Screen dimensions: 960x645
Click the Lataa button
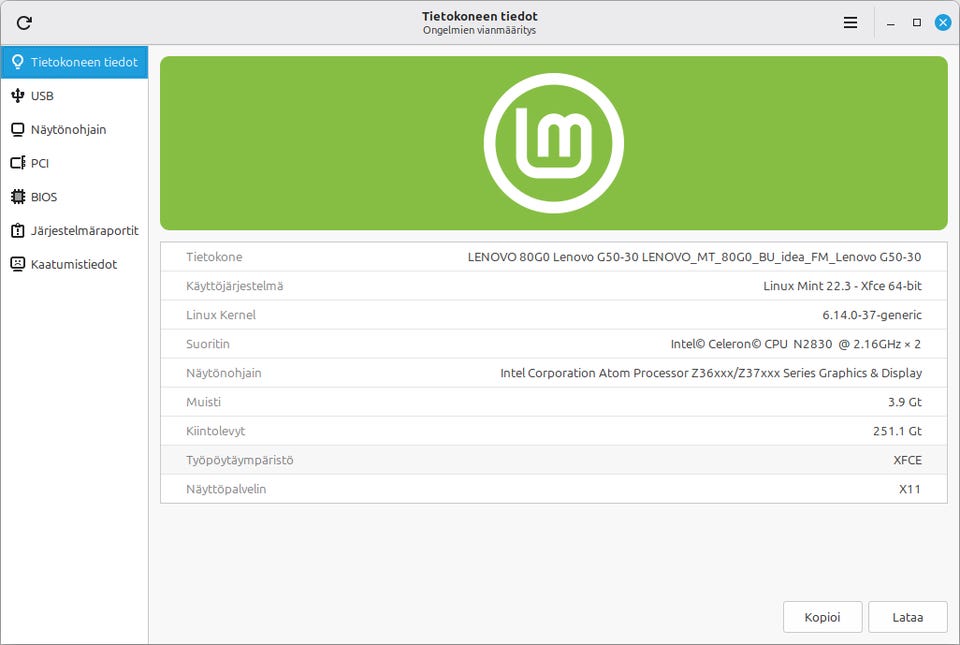(x=907, y=617)
